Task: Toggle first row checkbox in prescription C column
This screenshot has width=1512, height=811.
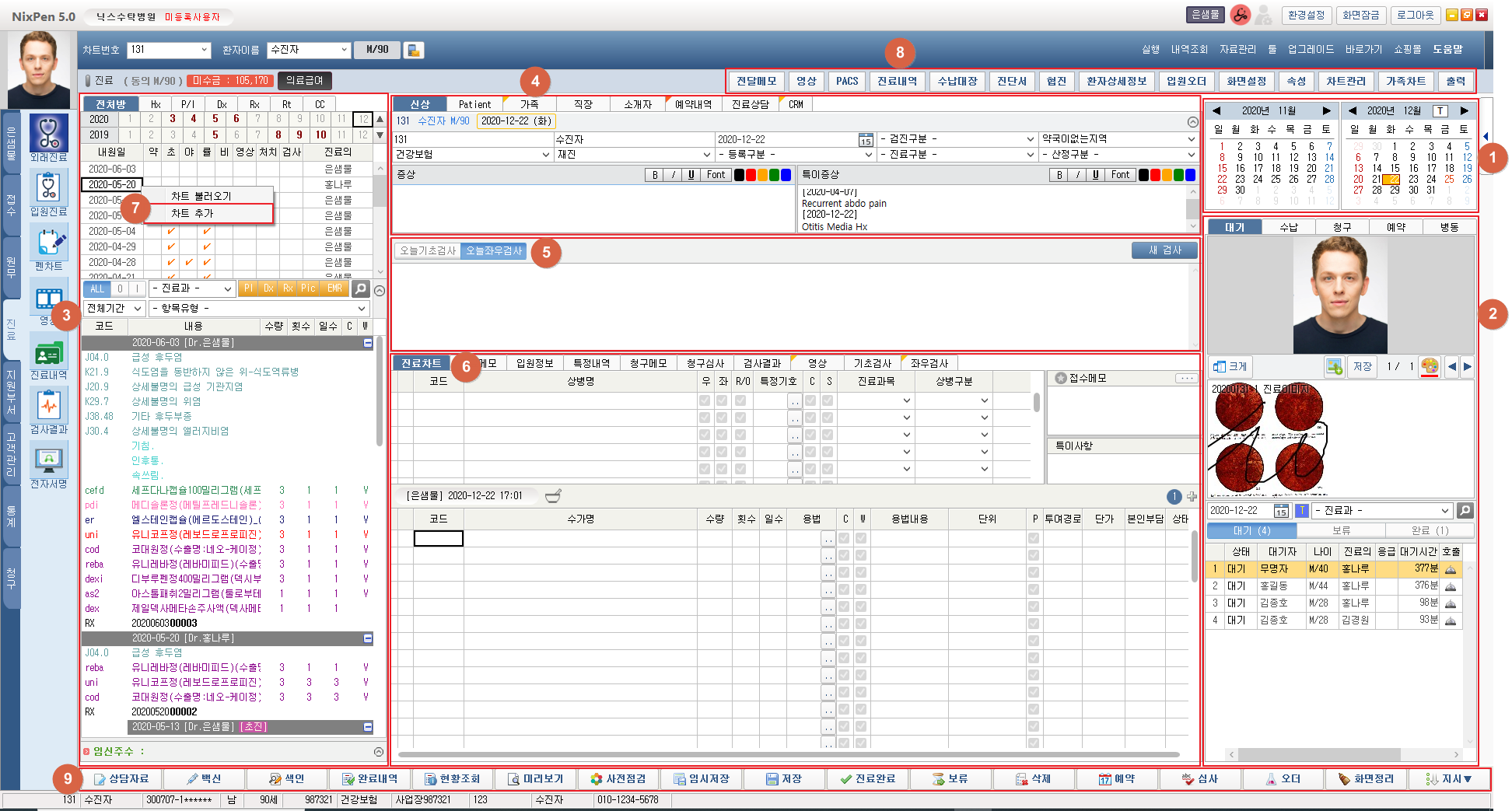Action: pyautogui.click(x=844, y=538)
